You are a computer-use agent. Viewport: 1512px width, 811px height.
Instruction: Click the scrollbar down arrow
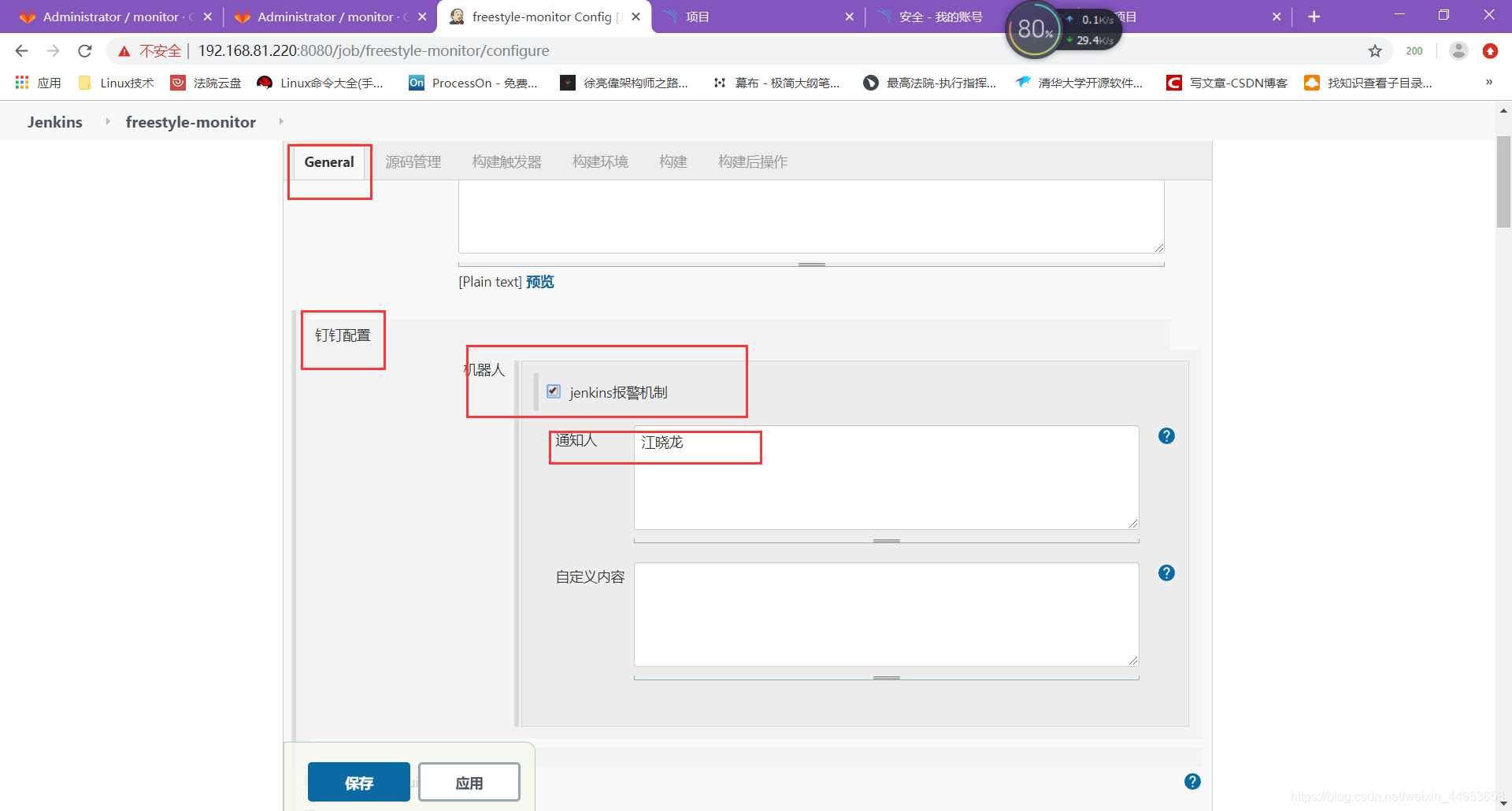1503,803
